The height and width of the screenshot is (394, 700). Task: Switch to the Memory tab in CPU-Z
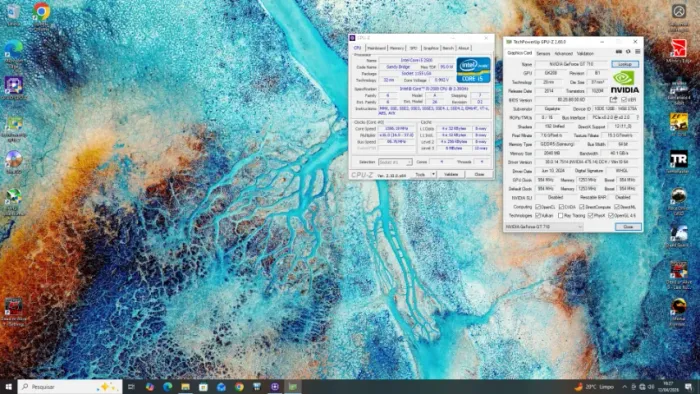tap(397, 48)
